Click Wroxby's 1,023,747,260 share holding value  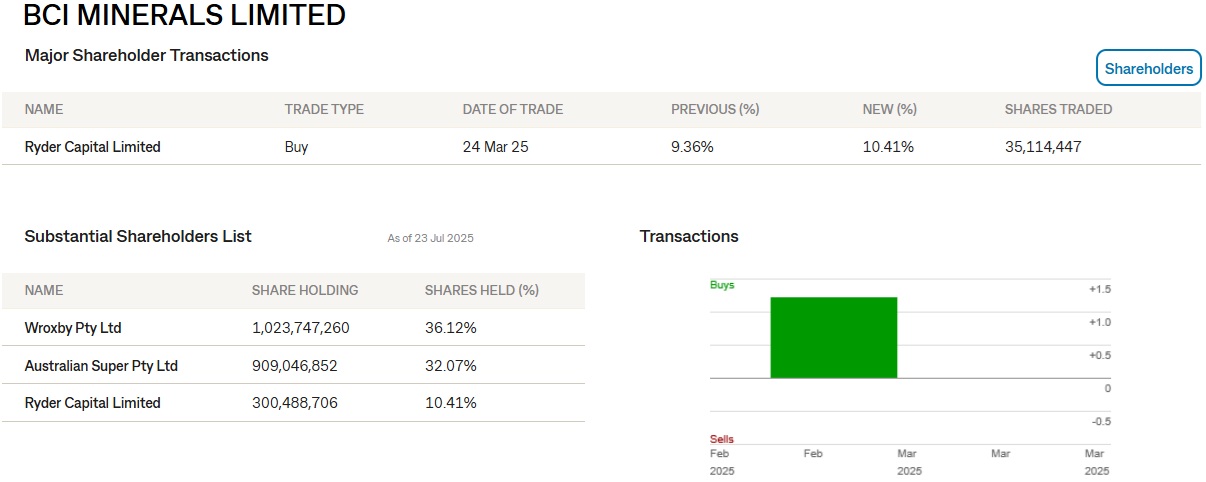[x=300, y=328]
